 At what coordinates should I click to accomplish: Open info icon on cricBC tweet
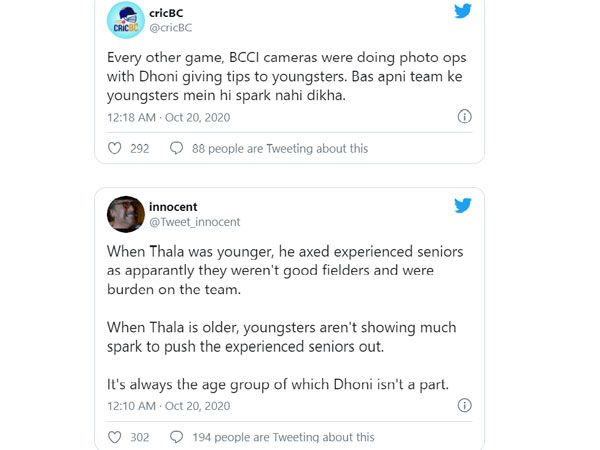tap(464, 117)
